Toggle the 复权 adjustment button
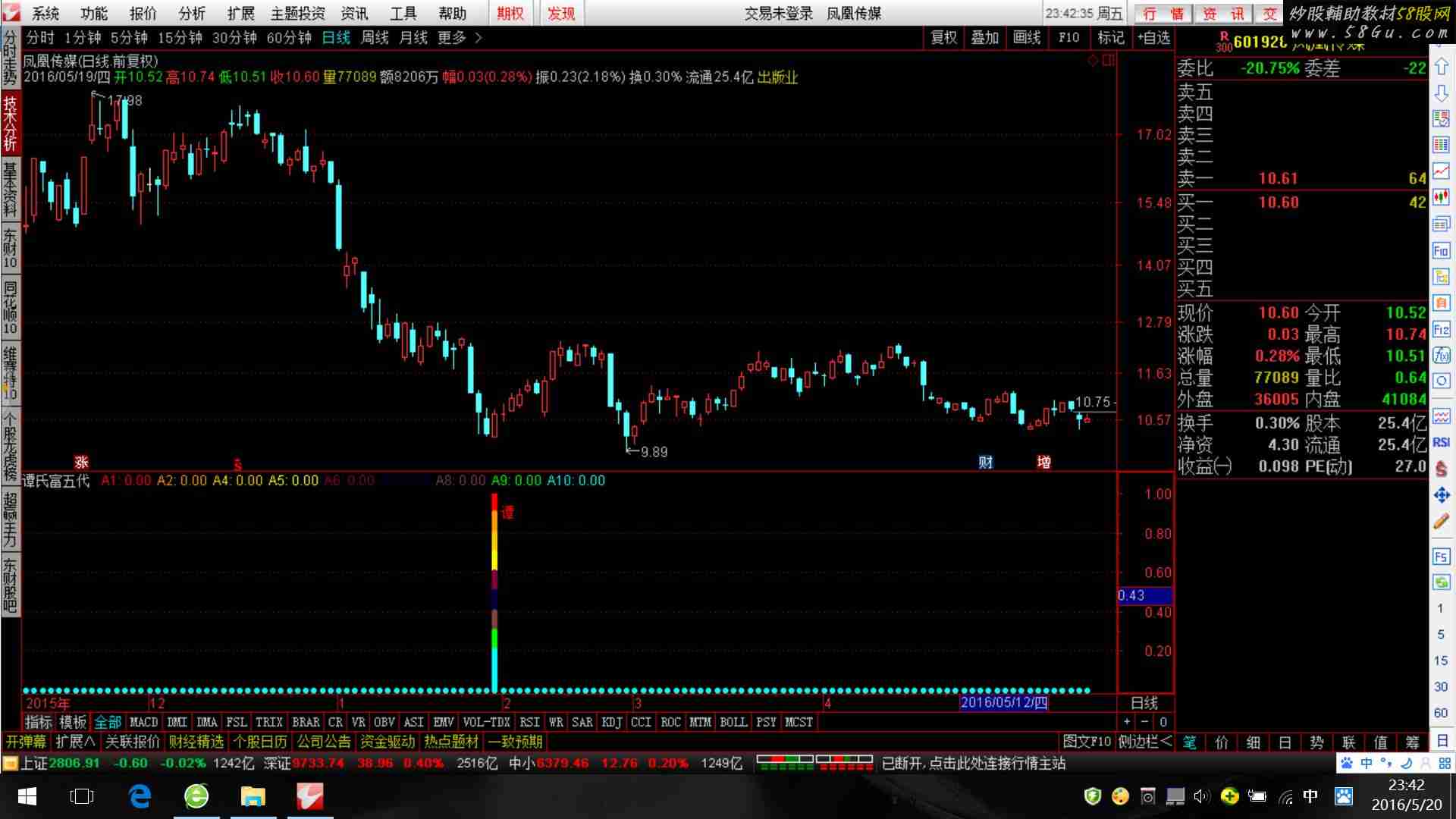1456x819 pixels. (944, 37)
